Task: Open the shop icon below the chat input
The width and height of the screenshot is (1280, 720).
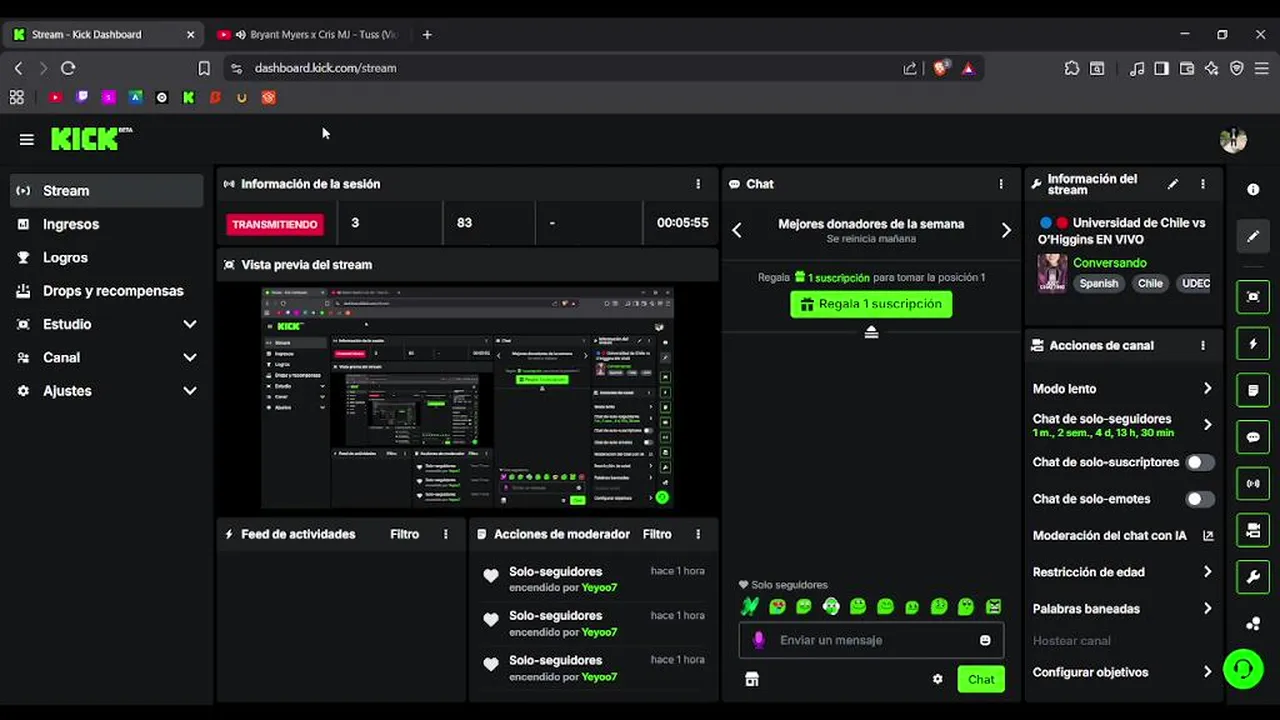Action: coord(752,679)
